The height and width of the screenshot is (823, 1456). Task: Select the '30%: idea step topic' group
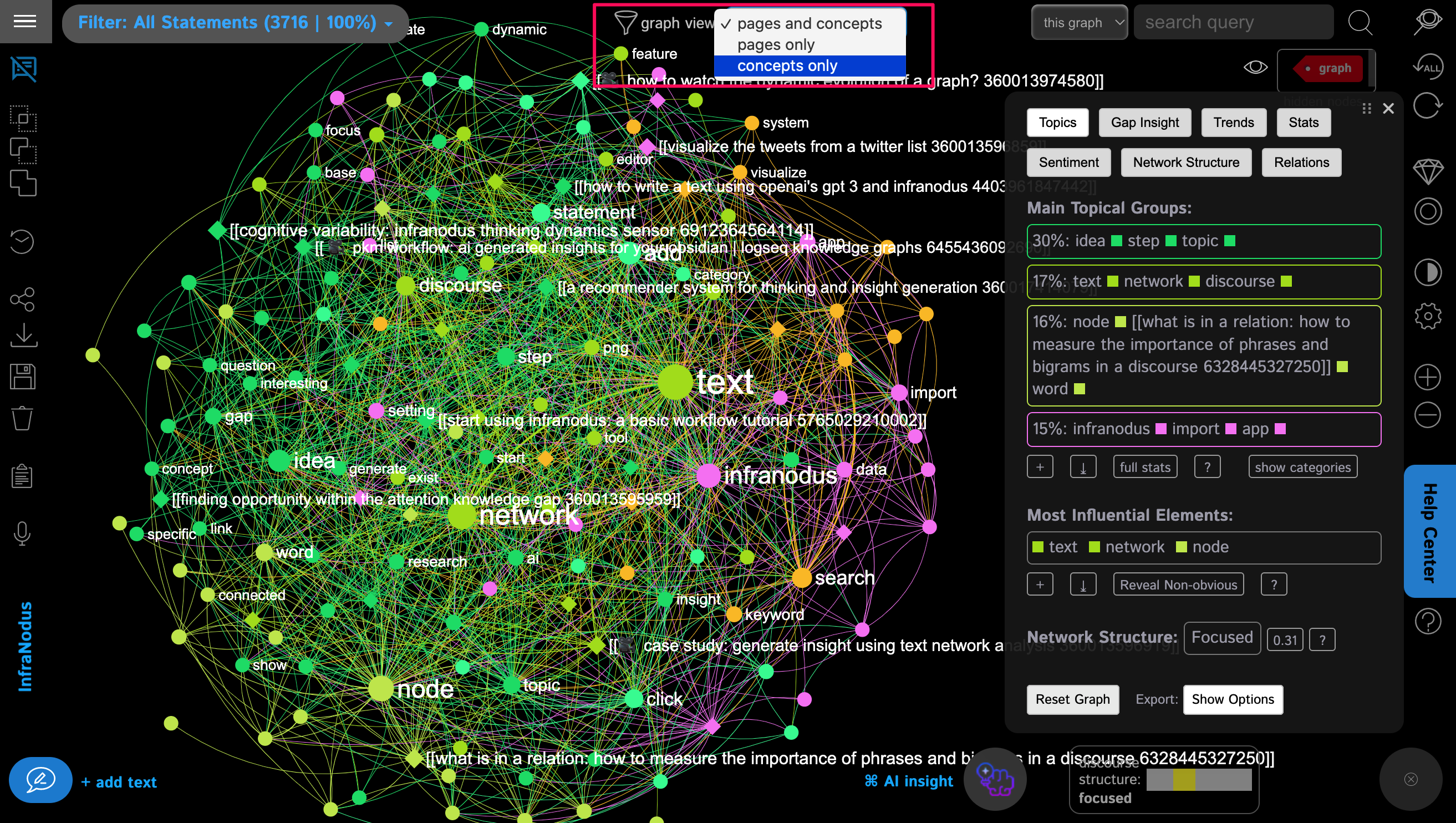tap(1204, 241)
